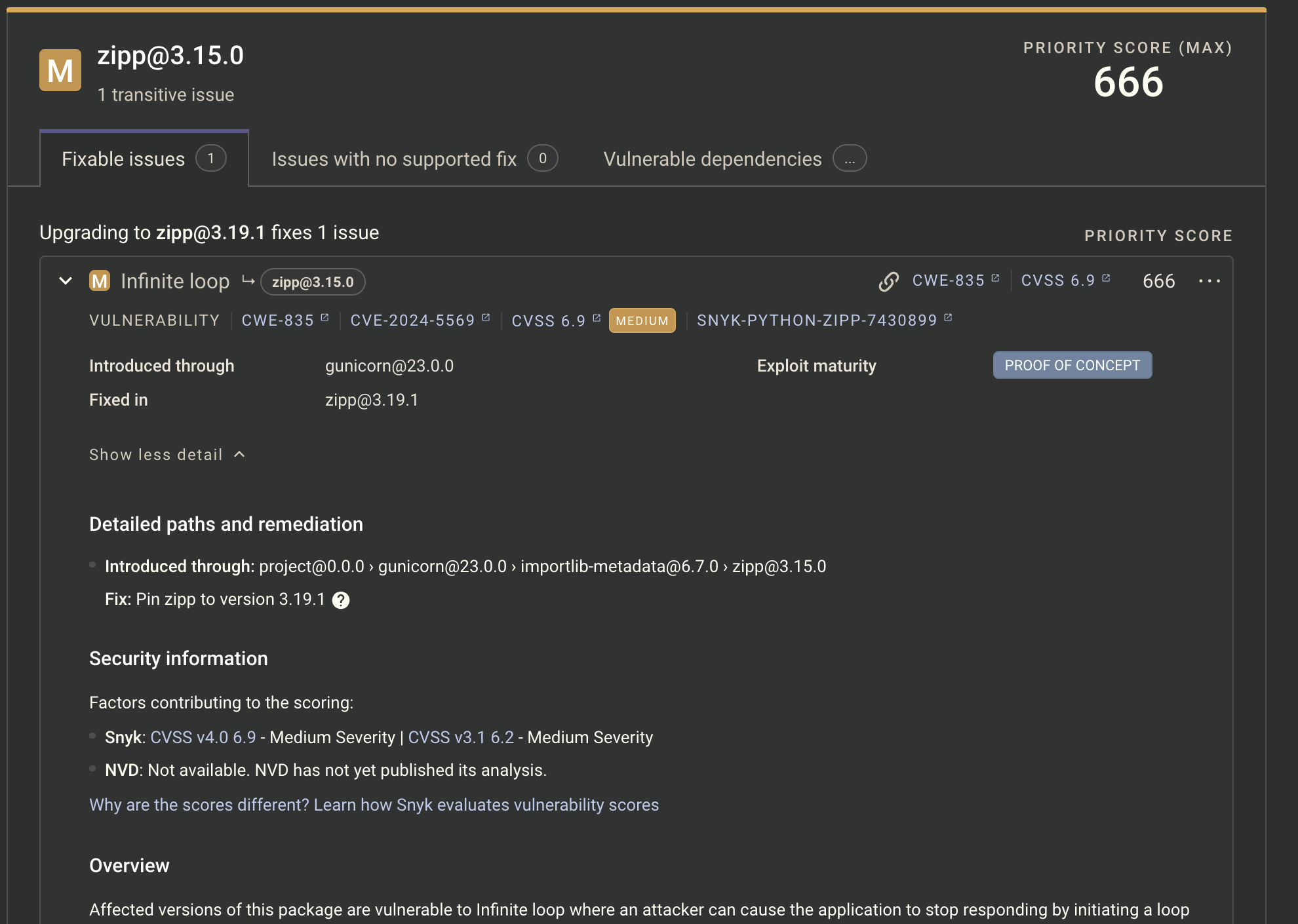This screenshot has width=1298, height=924.
Task: Click the Fixable issues count badge 1
Action: point(211,158)
